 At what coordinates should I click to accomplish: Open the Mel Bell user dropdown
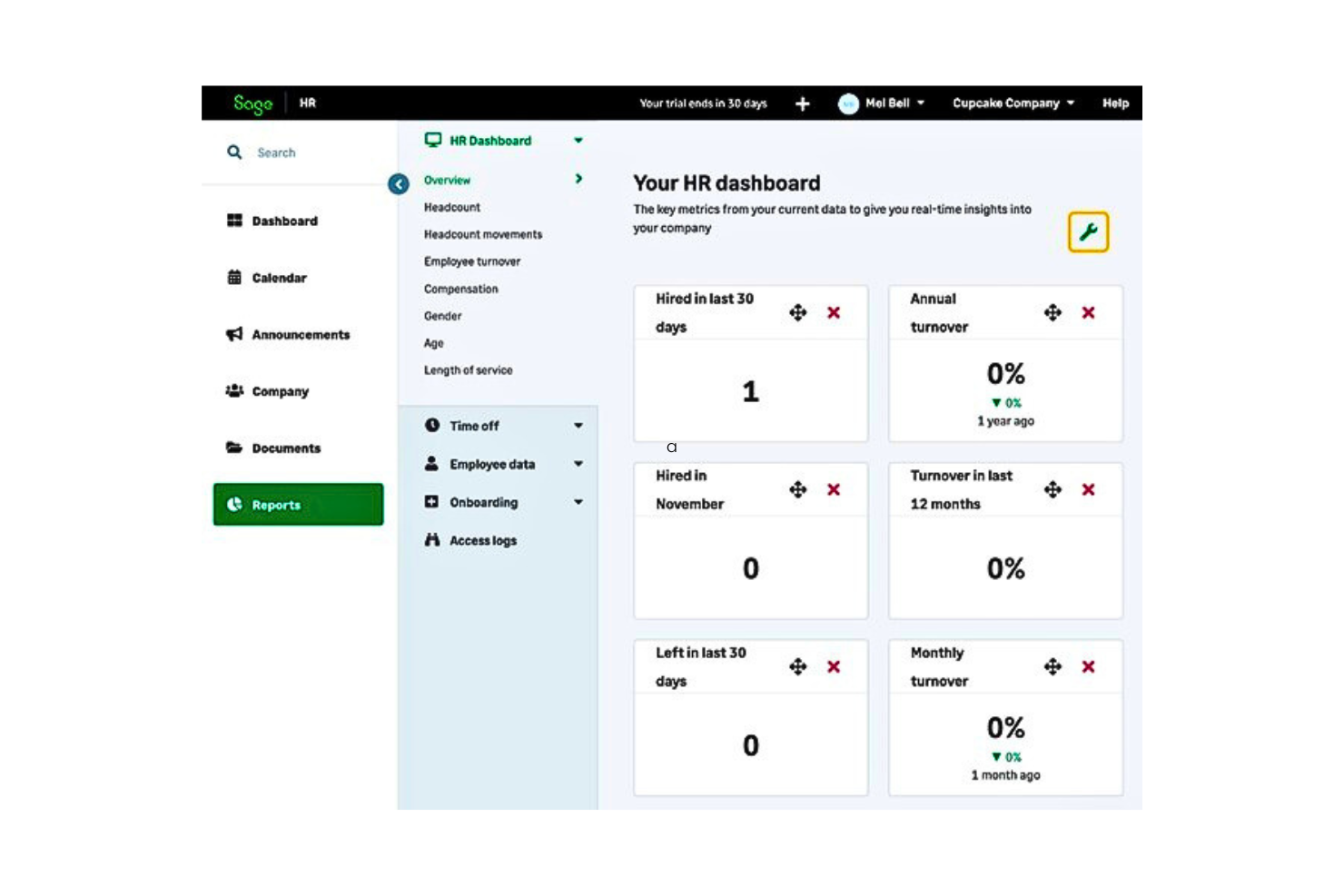point(894,103)
